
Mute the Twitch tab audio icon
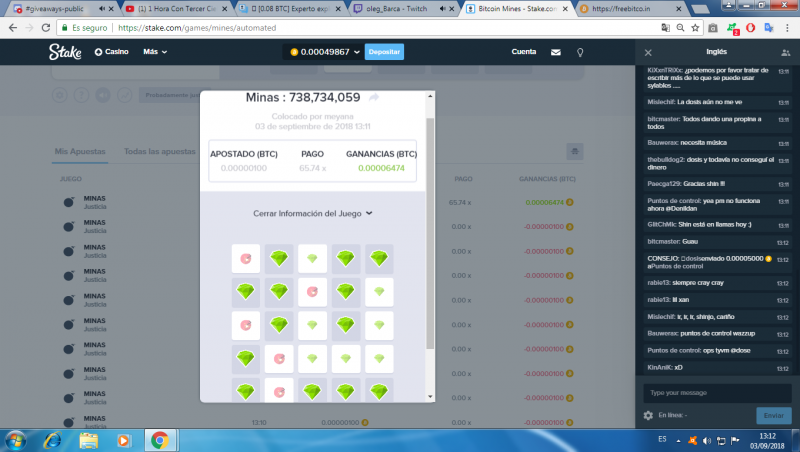pos(442,9)
